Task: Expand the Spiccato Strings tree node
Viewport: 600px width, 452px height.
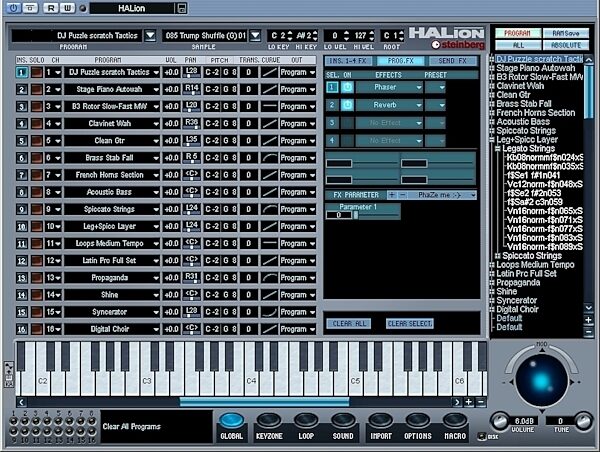Action: [x=498, y=256]
